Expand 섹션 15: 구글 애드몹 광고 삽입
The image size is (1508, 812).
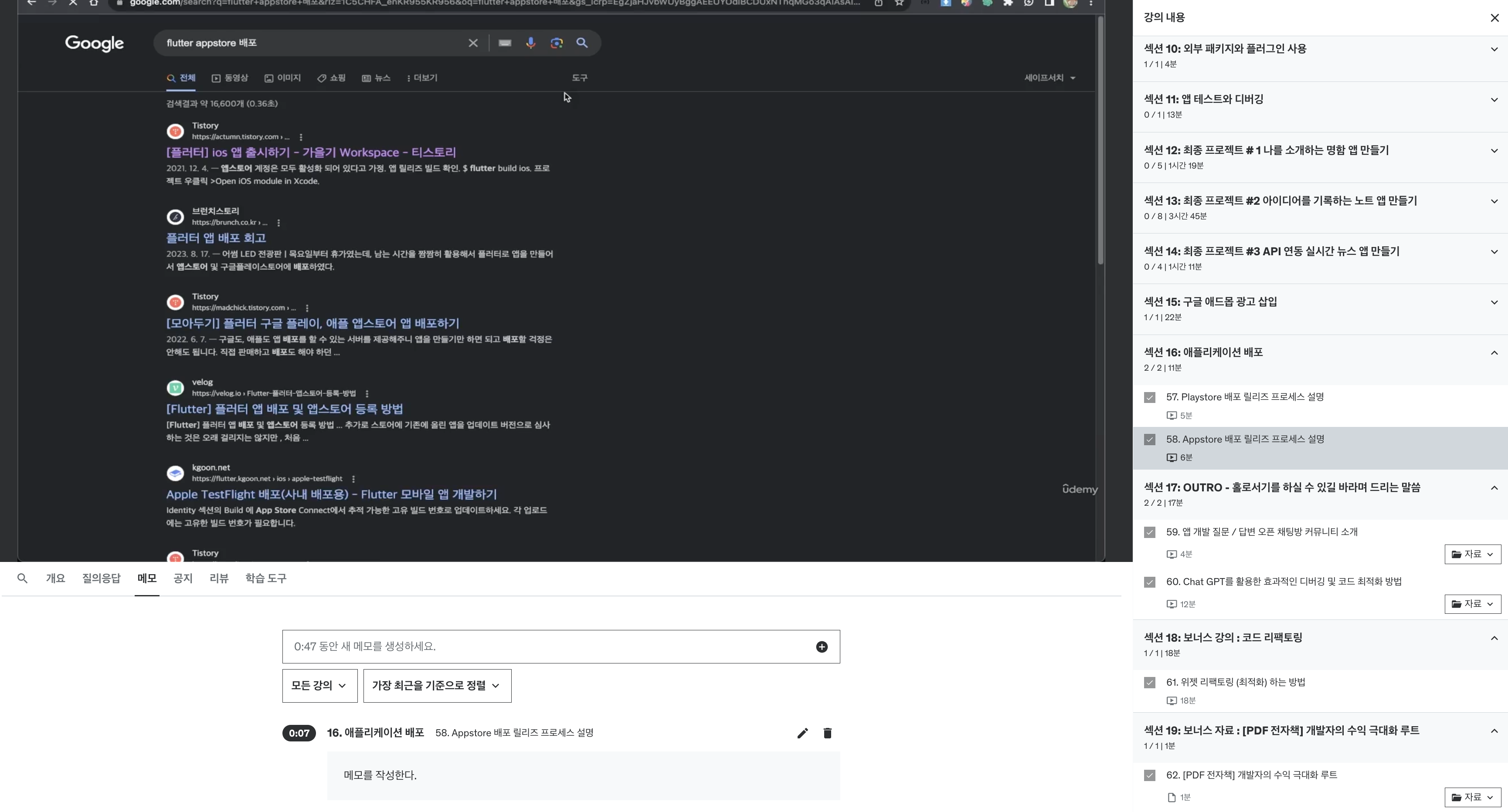(x=1320, y=309)
